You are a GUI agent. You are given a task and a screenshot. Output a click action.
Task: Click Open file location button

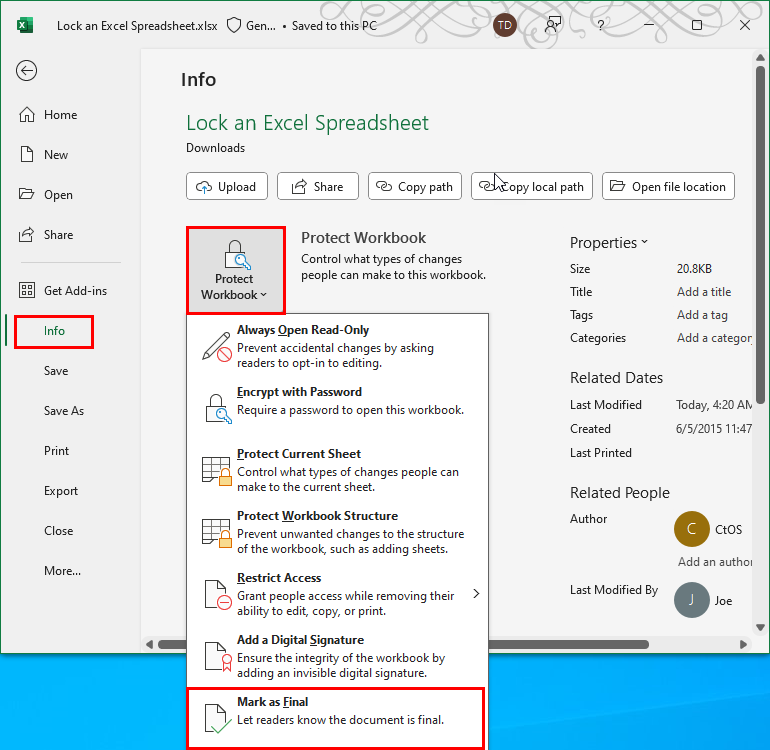pos(668,186)
